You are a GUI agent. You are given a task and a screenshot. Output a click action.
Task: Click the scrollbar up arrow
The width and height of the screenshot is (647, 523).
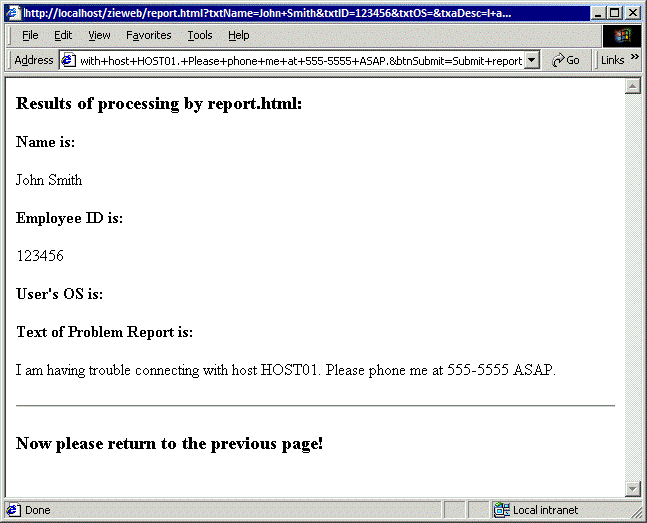tap(633, 86)
